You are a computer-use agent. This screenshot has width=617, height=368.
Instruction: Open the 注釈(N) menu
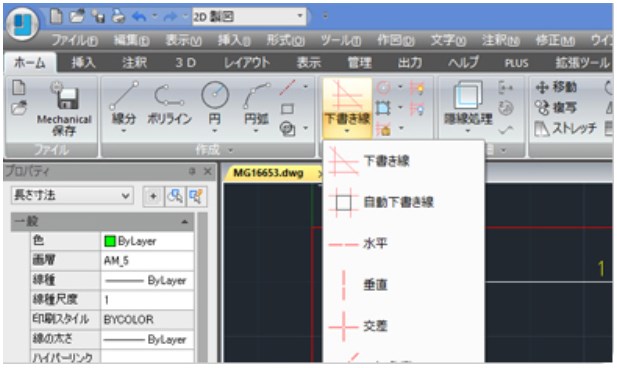501,40
